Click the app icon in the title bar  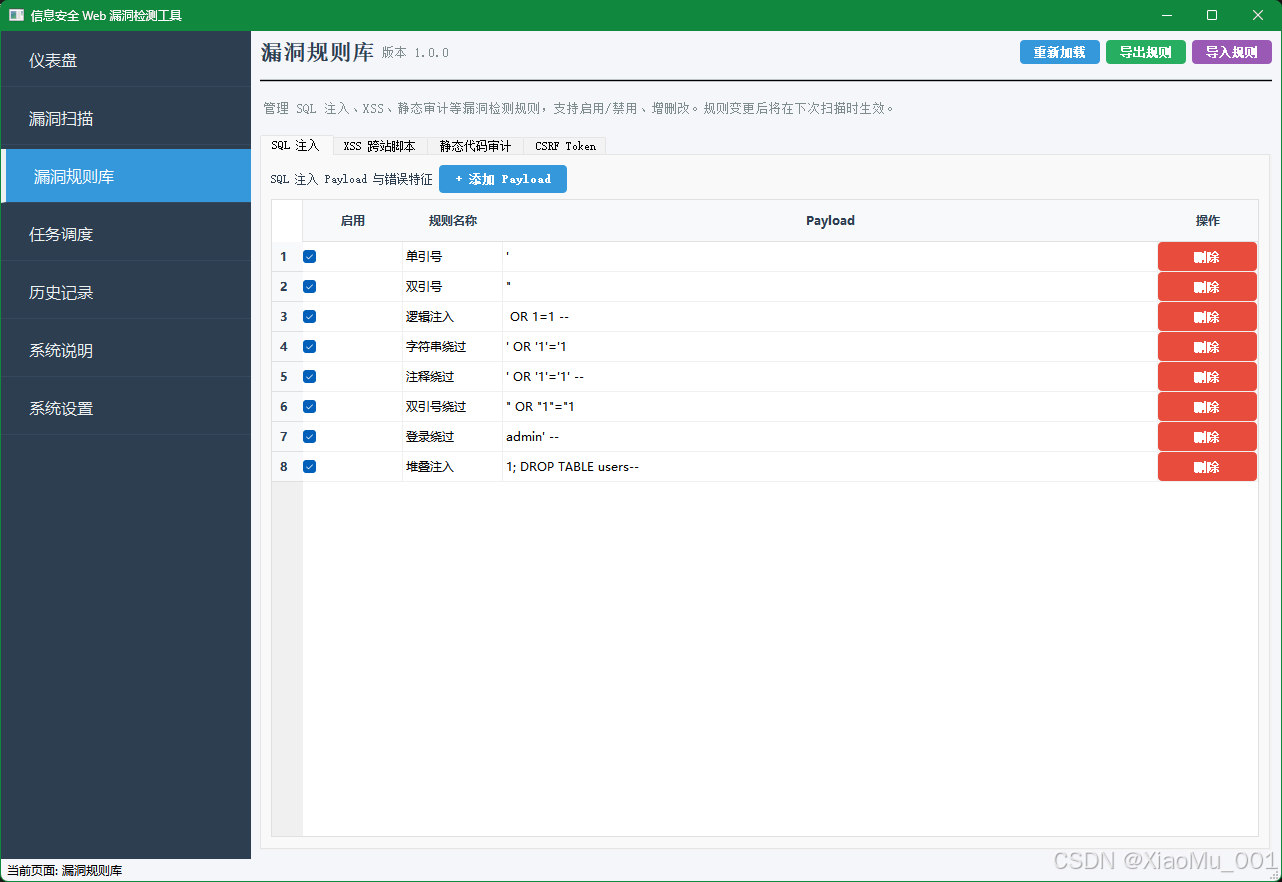tap(16, 15)
